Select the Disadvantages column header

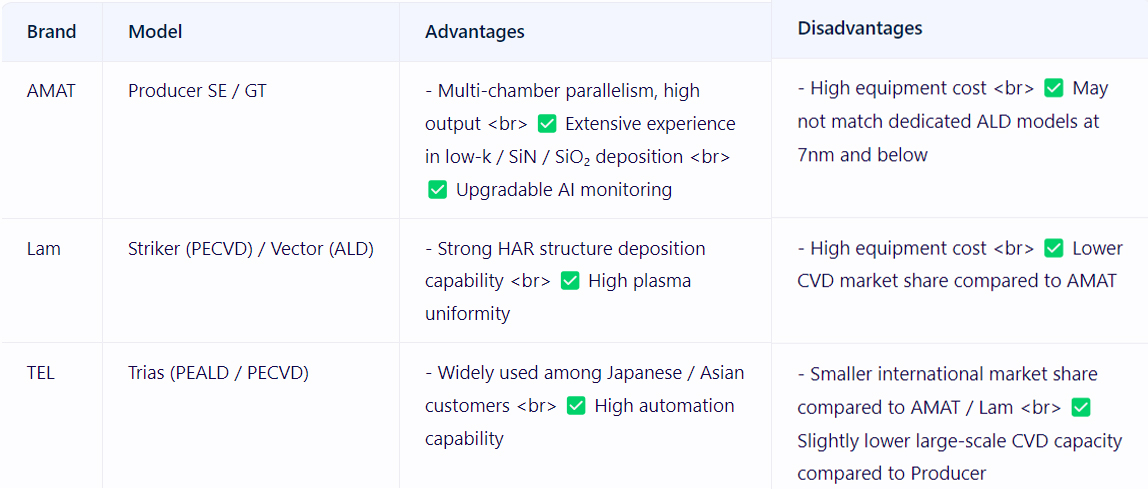[860, 29]
